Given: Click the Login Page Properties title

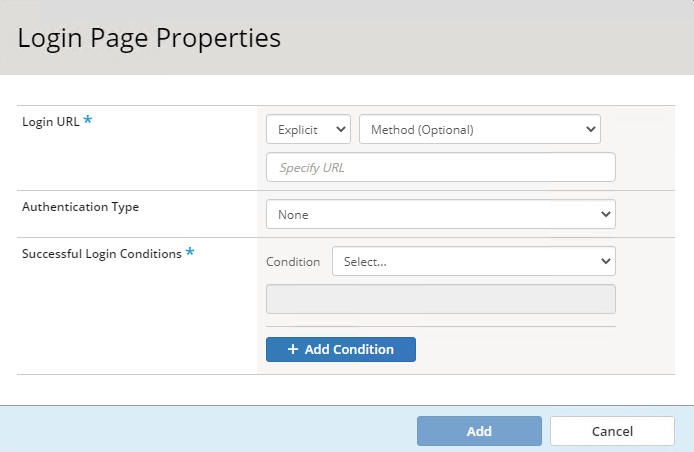Looking at the screenshot, I should point(149,39).
